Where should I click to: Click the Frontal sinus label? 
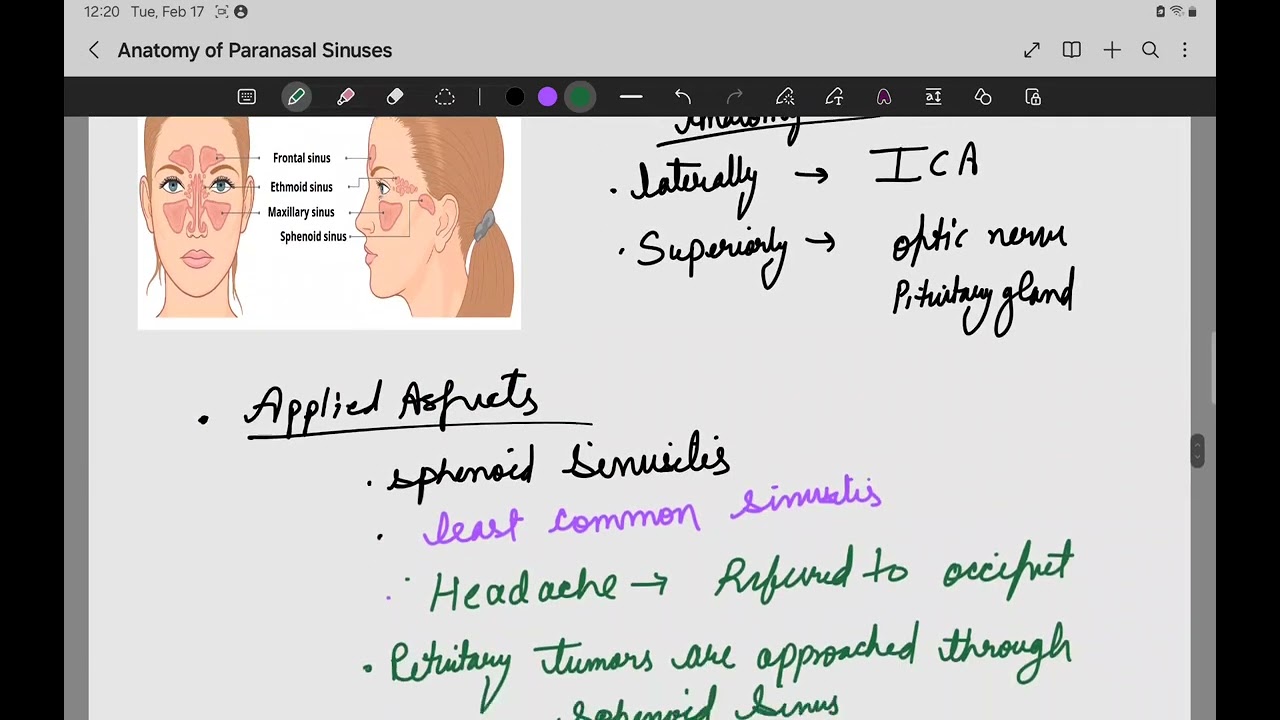301,158
